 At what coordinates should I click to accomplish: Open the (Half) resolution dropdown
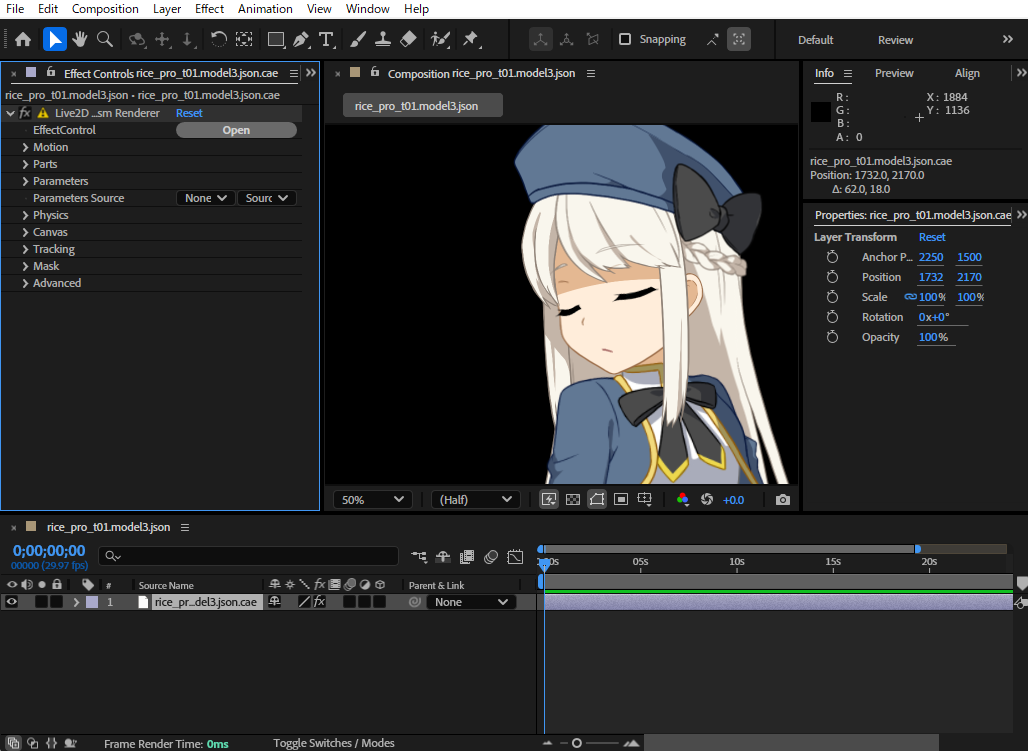click(x=475, y=500)
